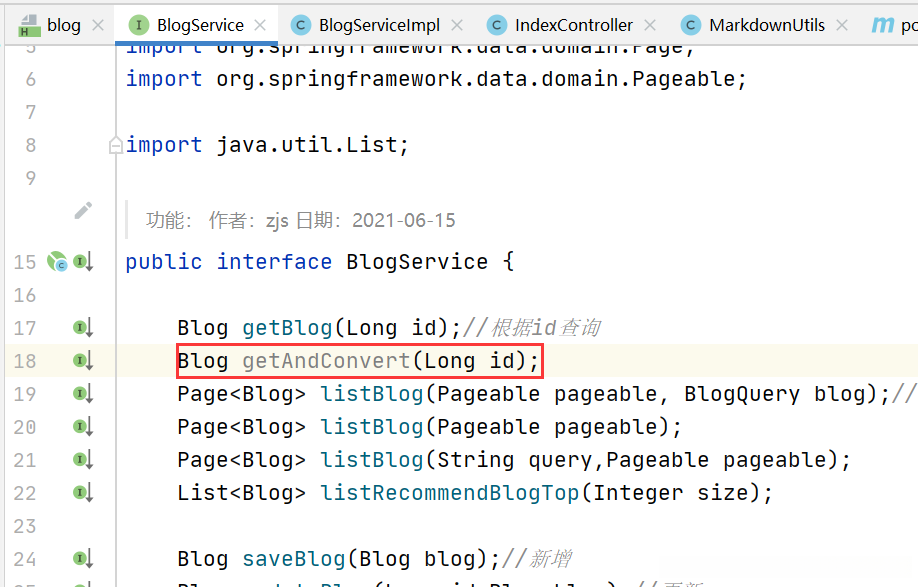Click line number 15 in gutter
Image resolution: width=918 pixels, height=587 pixels.
[x=25, y=262]
